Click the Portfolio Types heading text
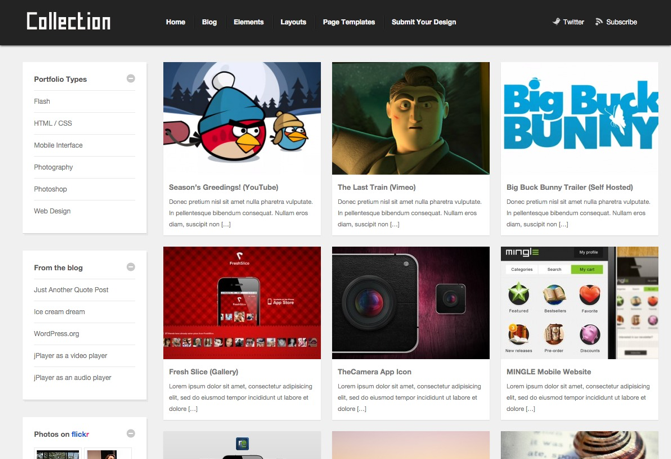This screenshot has height=459, width=671. click(60, 79)
